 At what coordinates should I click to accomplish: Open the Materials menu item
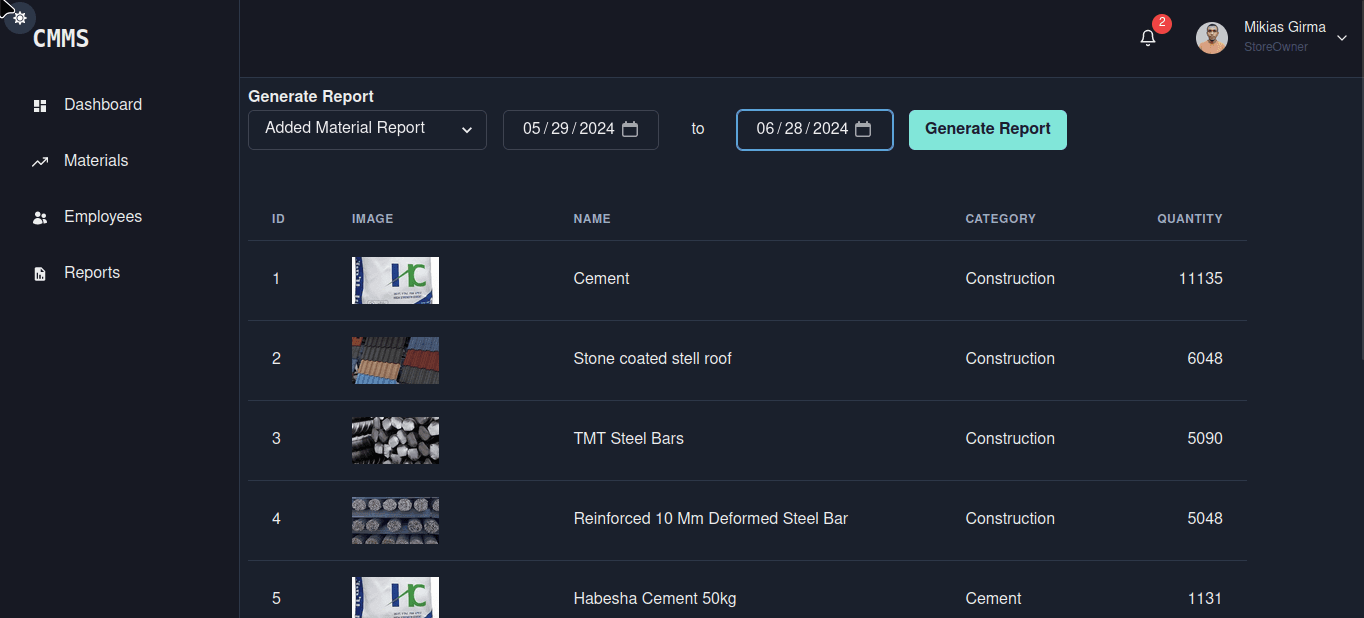pyautogui.click(x=96, y=161)
